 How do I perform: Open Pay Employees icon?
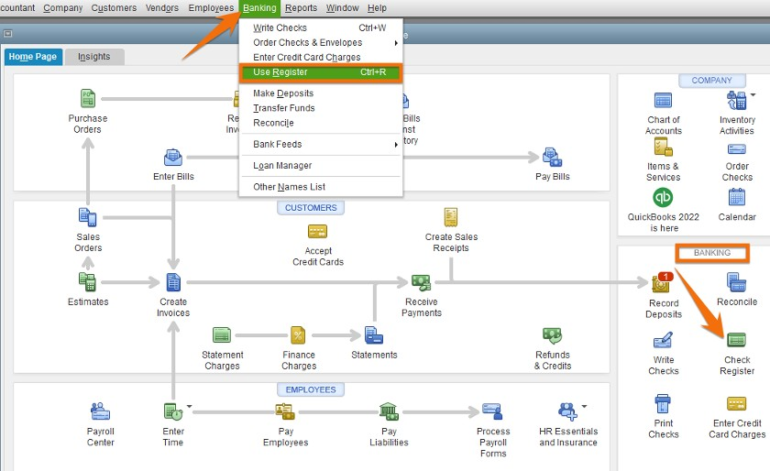coord(285,412)
